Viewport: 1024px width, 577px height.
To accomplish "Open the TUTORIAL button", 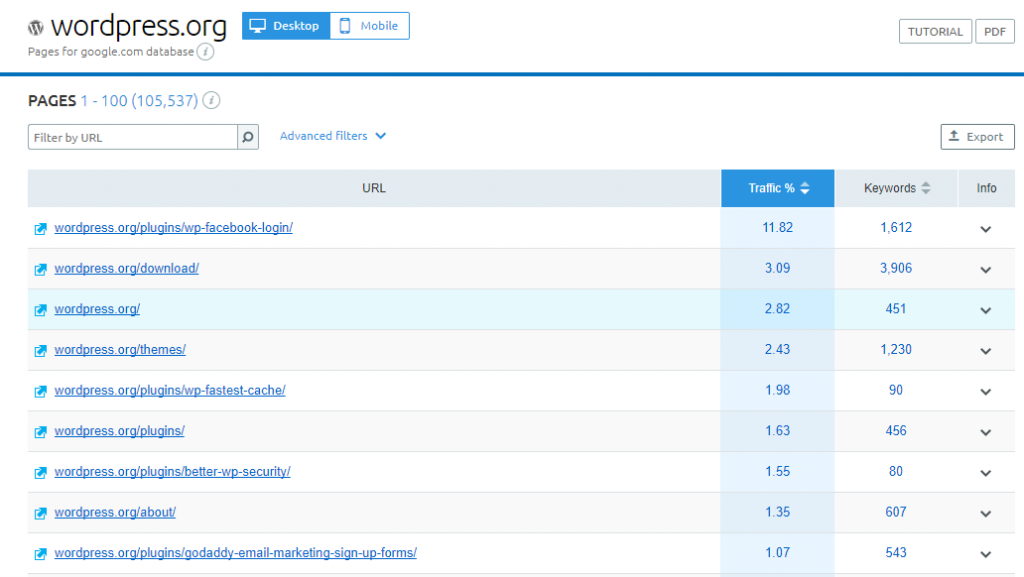I will (x=935, y=31).
